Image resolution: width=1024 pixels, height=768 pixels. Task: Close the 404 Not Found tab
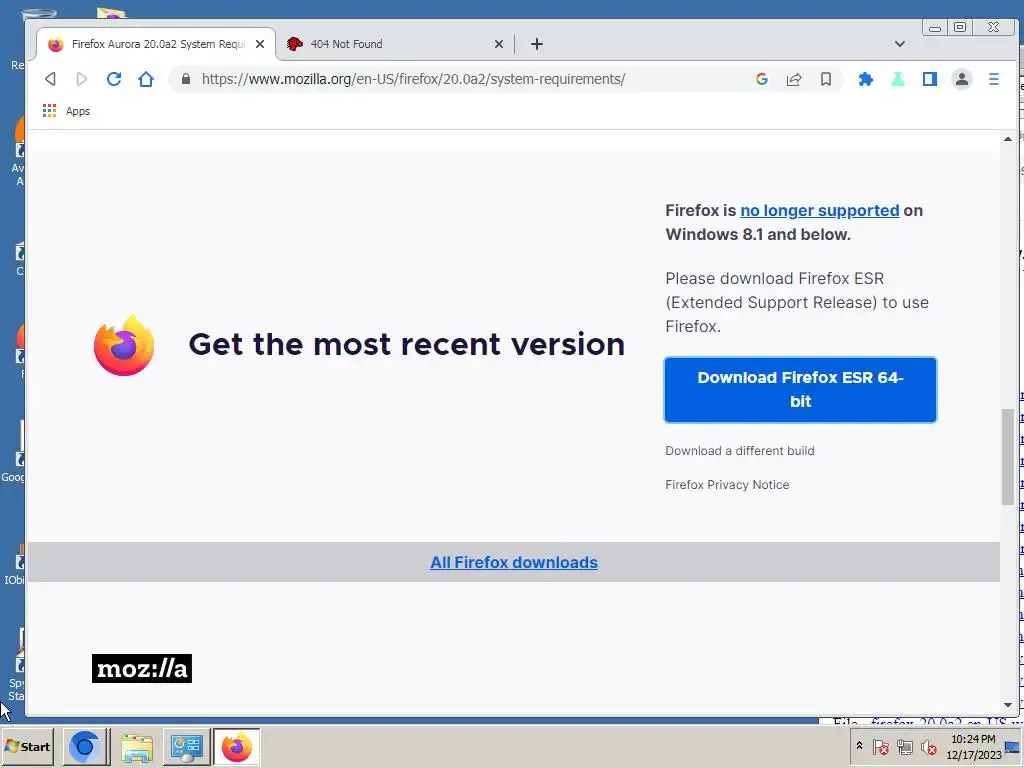pyautogui.click(x=499, y=44)
